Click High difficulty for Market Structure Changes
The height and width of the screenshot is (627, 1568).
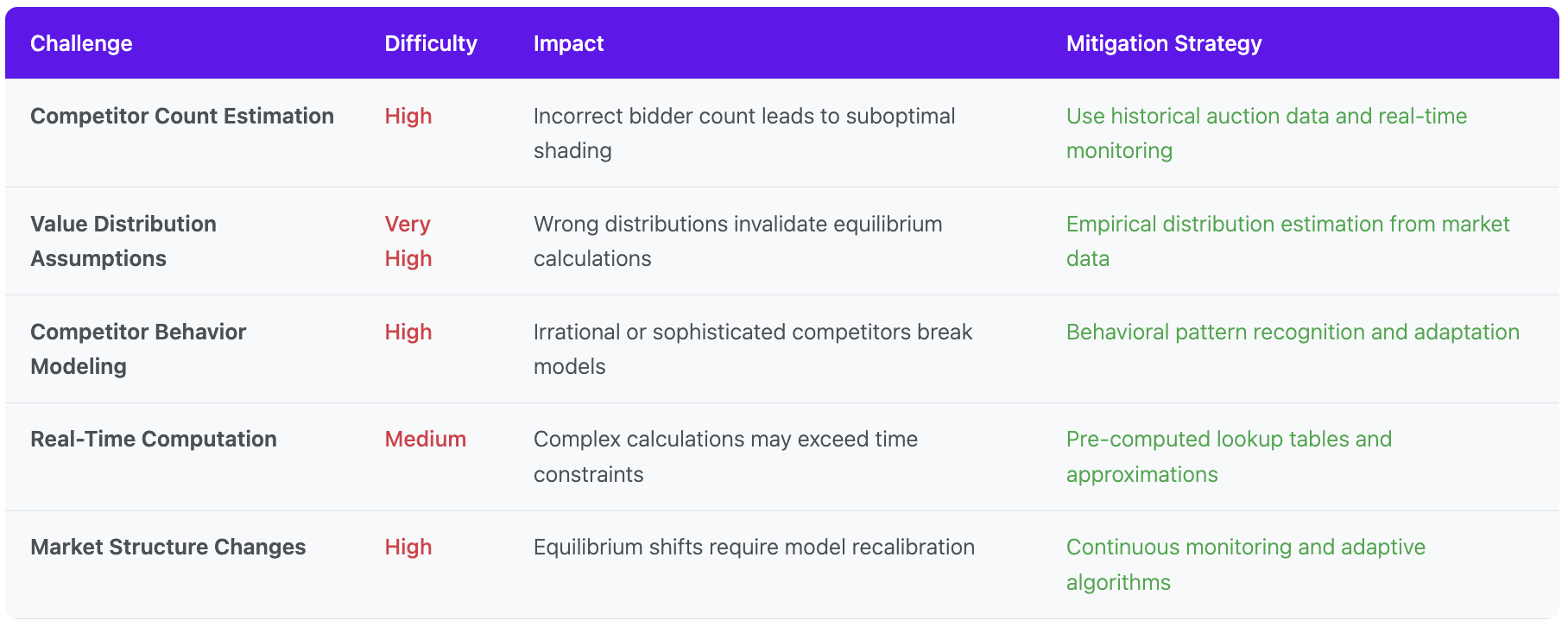click(x=408, y=548)
